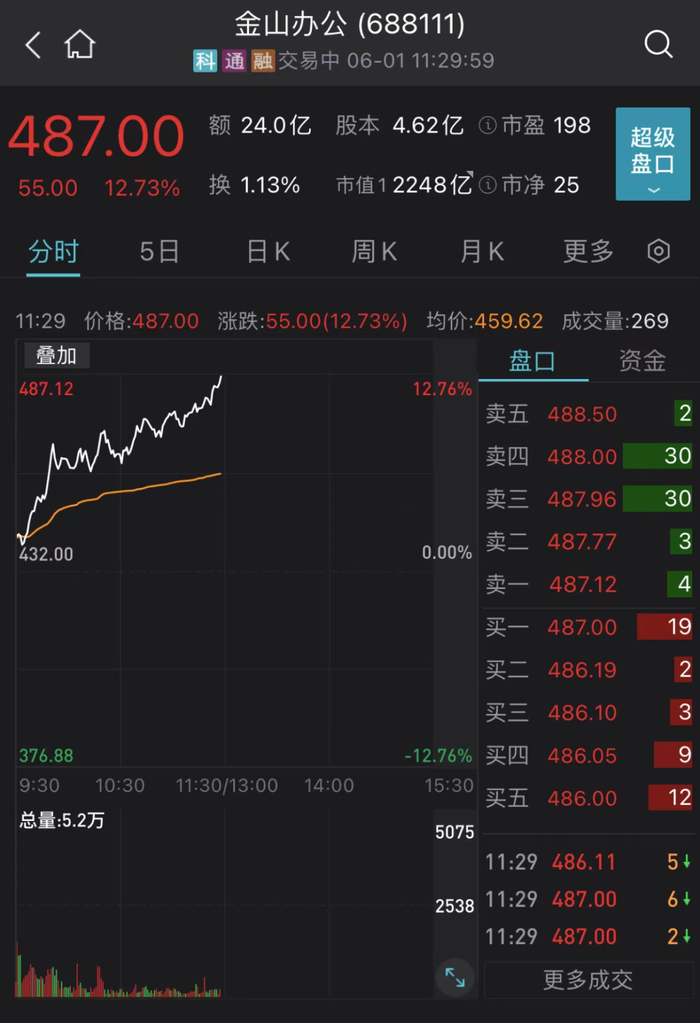Select the 卖一 487.12 ask row

pyautogui.click(x=588, y=584)
